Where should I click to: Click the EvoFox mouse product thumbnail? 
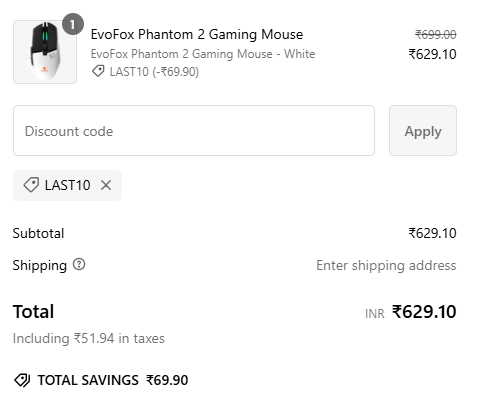coord(45,52)
